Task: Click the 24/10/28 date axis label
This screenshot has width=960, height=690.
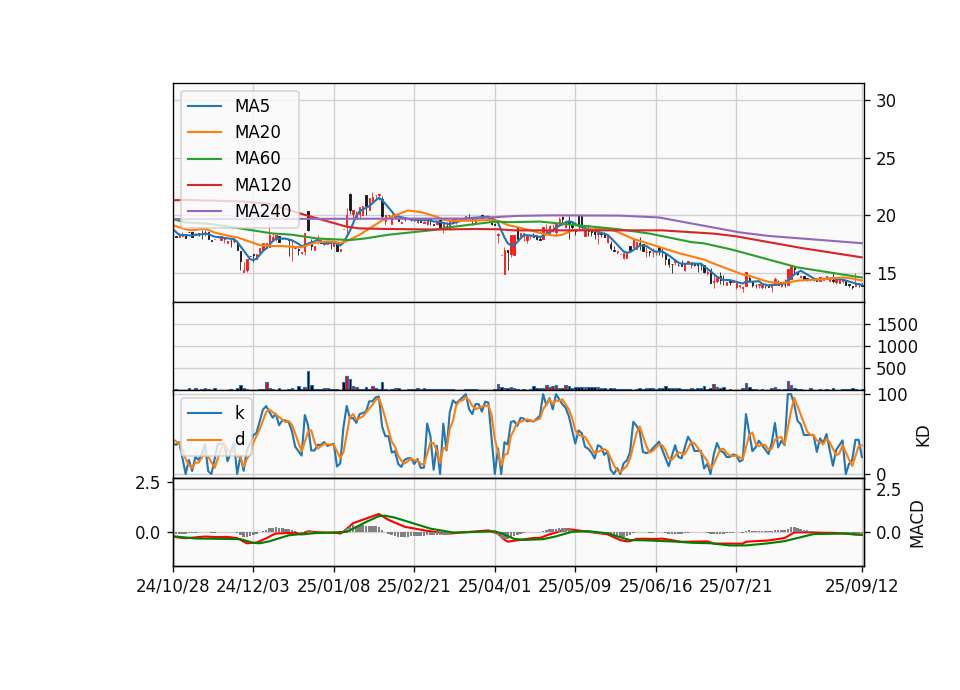Action: (x=173, y=586)
